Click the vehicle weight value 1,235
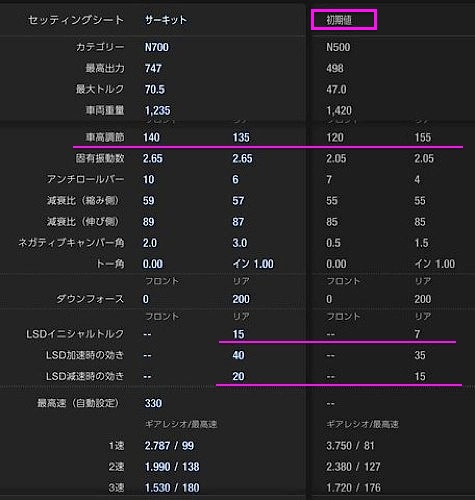Image resolution: width=475 pixels, height=500 pixels. click(x=157, y=111)
